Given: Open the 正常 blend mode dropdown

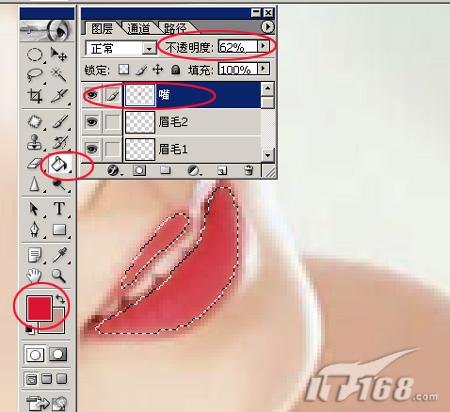Looking at the screenshot, I should pos(121,48).
